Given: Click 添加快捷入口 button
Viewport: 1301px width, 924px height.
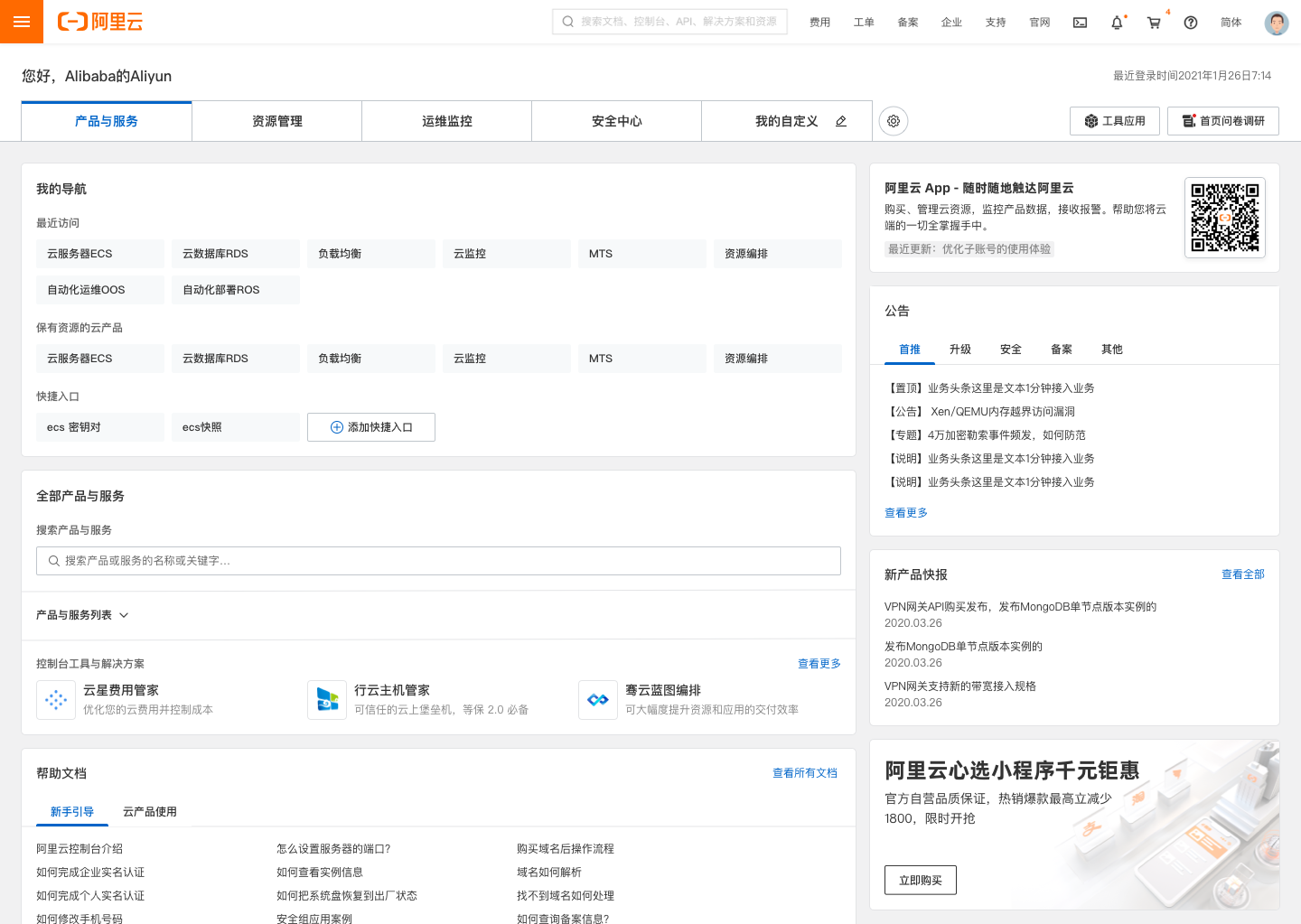Looking at the screenshot, I should pyautogui.click(x=371, y=427).
